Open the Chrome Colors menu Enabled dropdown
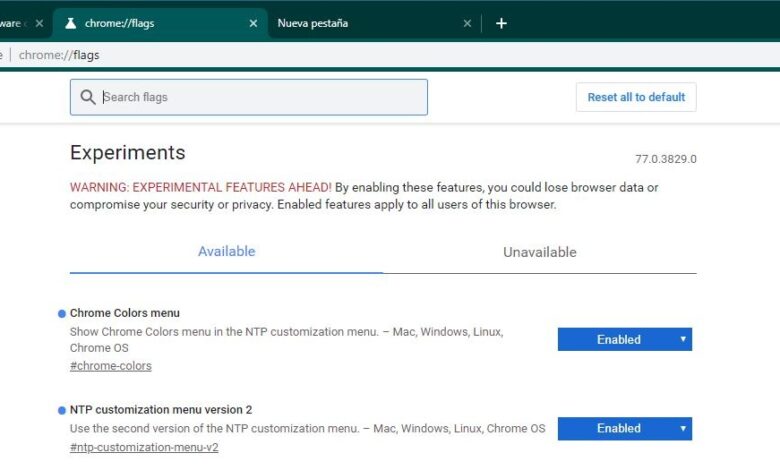The width and height of the screenshot is (780, 470). pos(624,340)
